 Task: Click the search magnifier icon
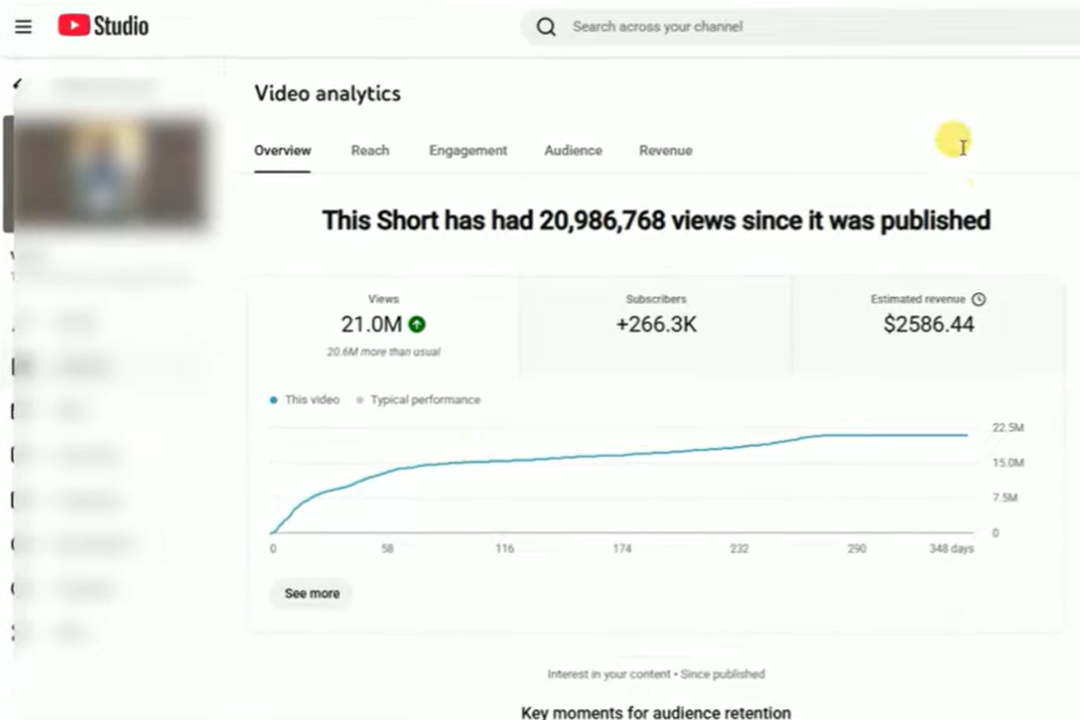pos(546,27)
